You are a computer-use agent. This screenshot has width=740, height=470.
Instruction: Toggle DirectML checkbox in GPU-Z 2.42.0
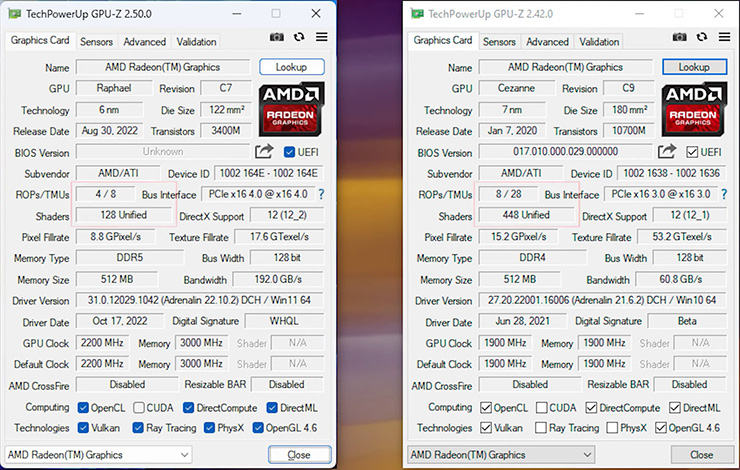(x=675, y=408)
